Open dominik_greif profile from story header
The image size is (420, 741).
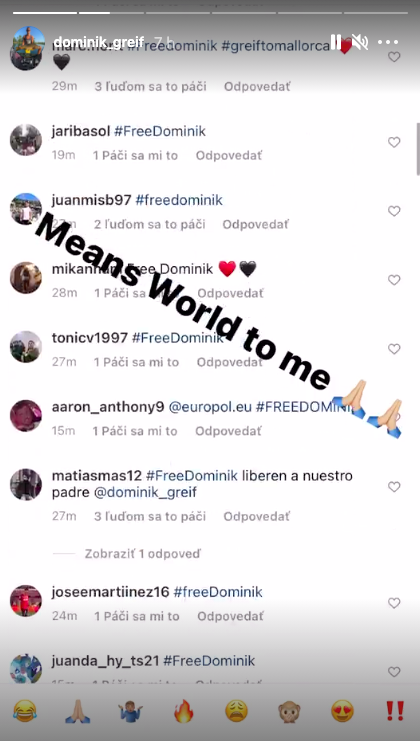99,43
